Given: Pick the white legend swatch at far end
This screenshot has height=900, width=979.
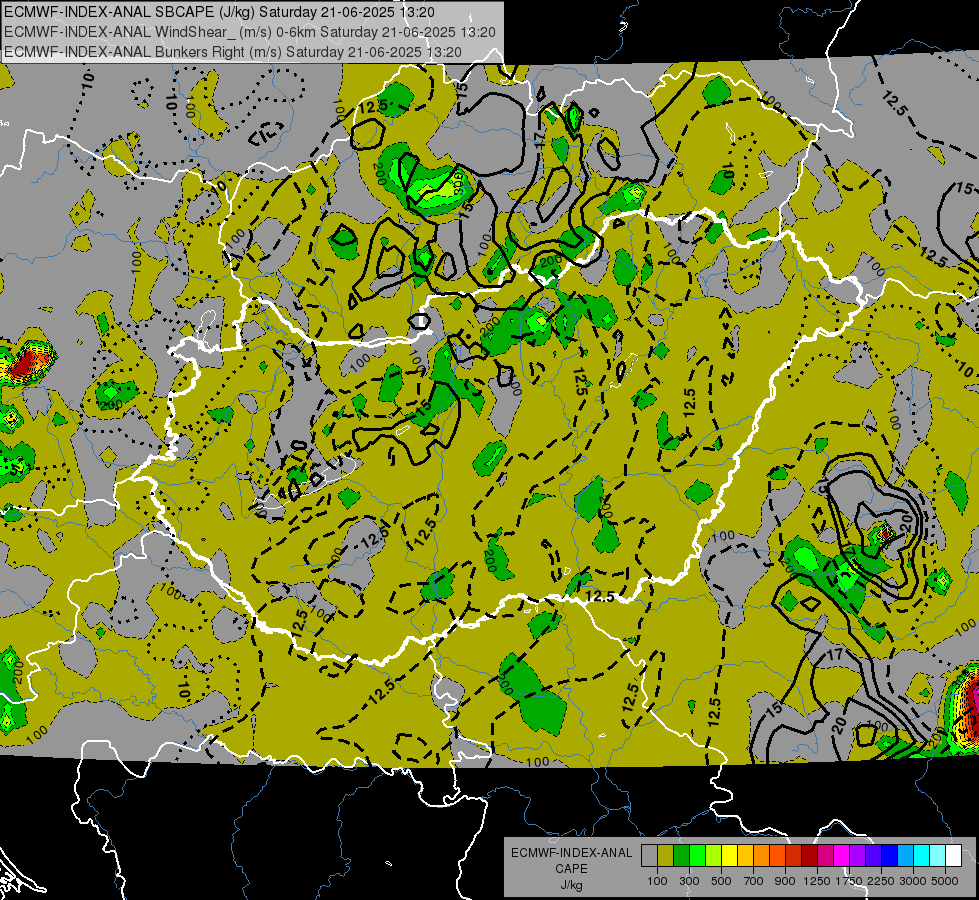Looking at the screenshot, I should (x=953, y=855).
